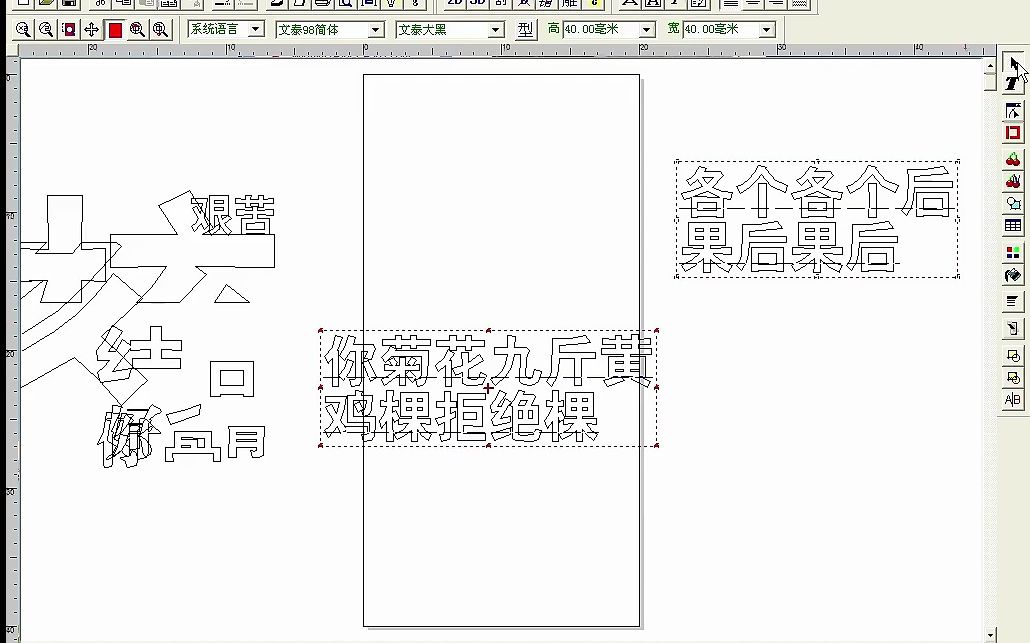This screenshot has width=1030, height=643.
Task: Click the text alignment button in right toolbar
Action: 1014,300
